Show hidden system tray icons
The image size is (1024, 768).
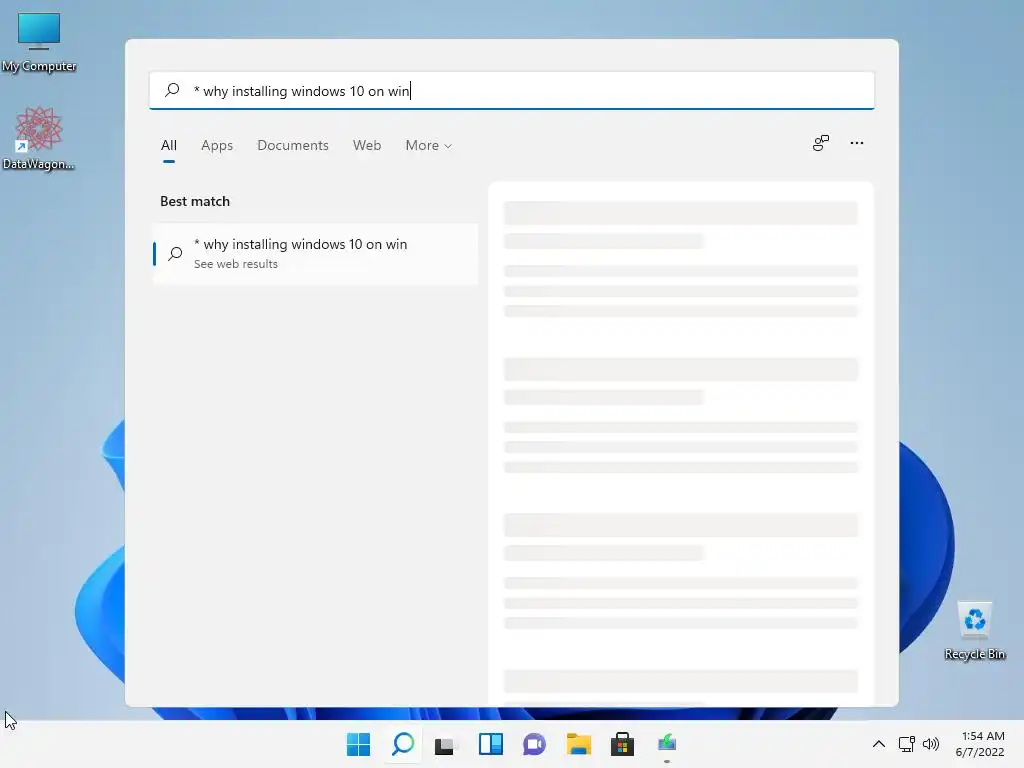click(879, 744)
